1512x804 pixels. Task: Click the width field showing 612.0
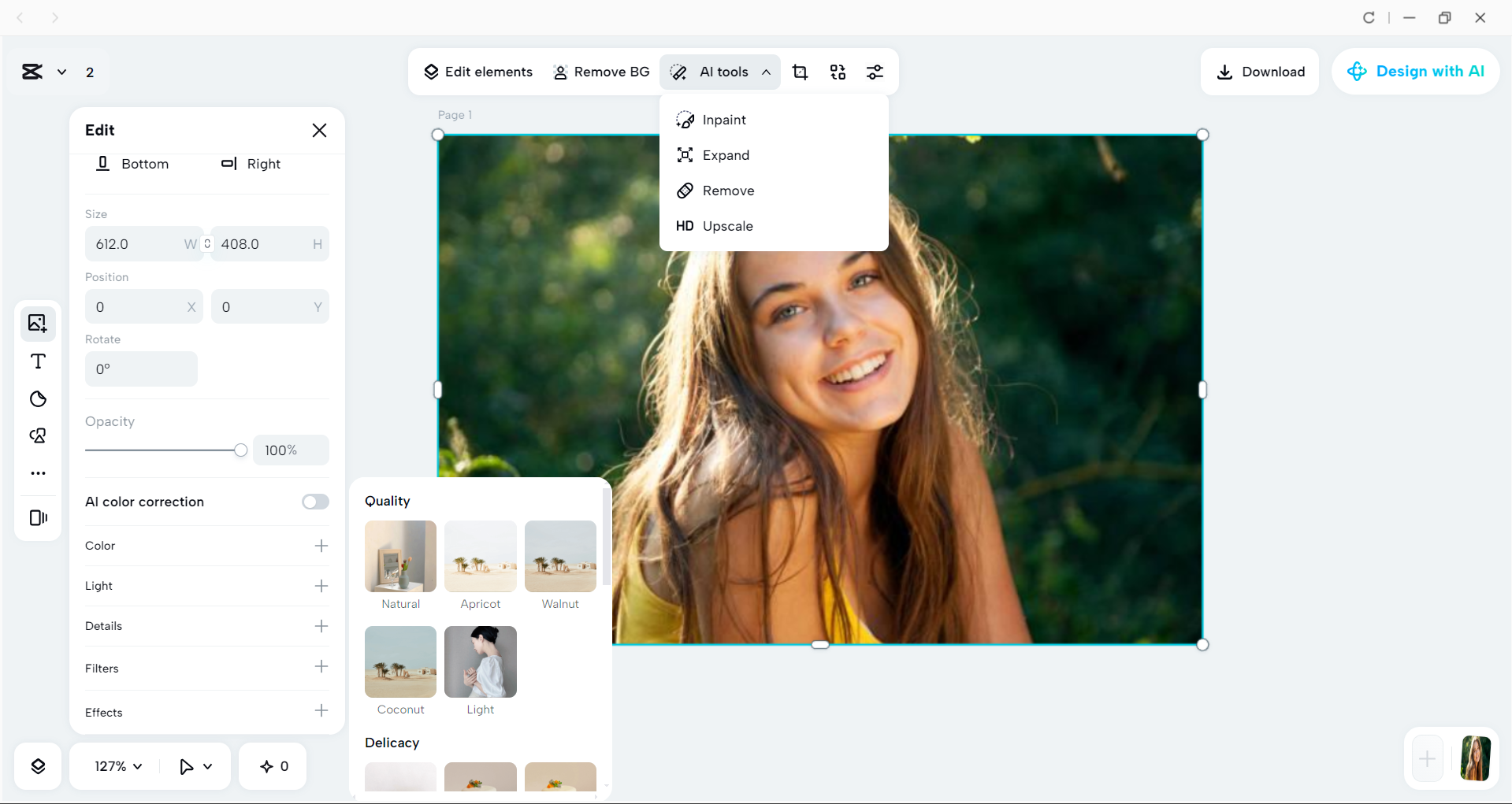coord(143,244)
